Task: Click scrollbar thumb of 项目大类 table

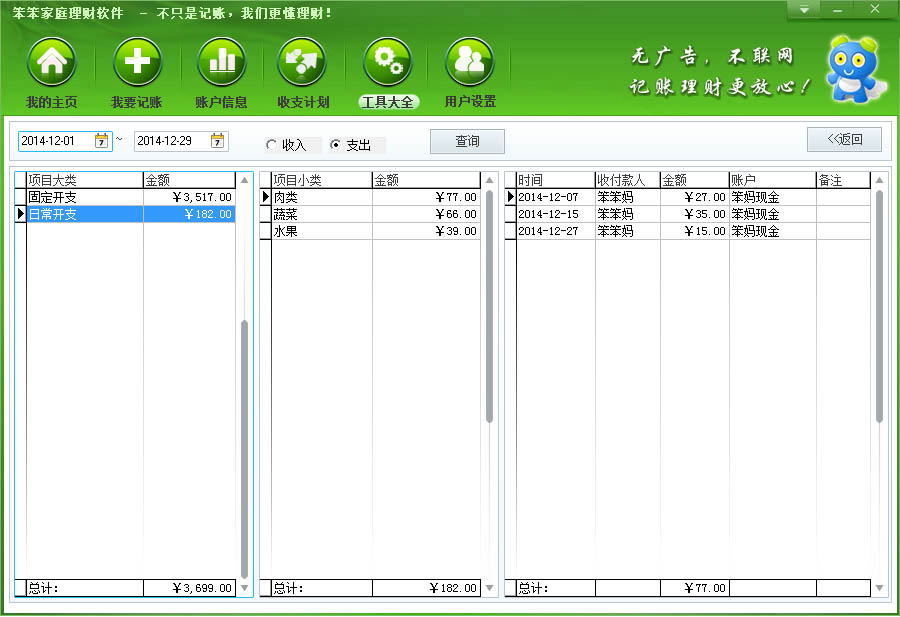Action: click(x=245, y=449)
